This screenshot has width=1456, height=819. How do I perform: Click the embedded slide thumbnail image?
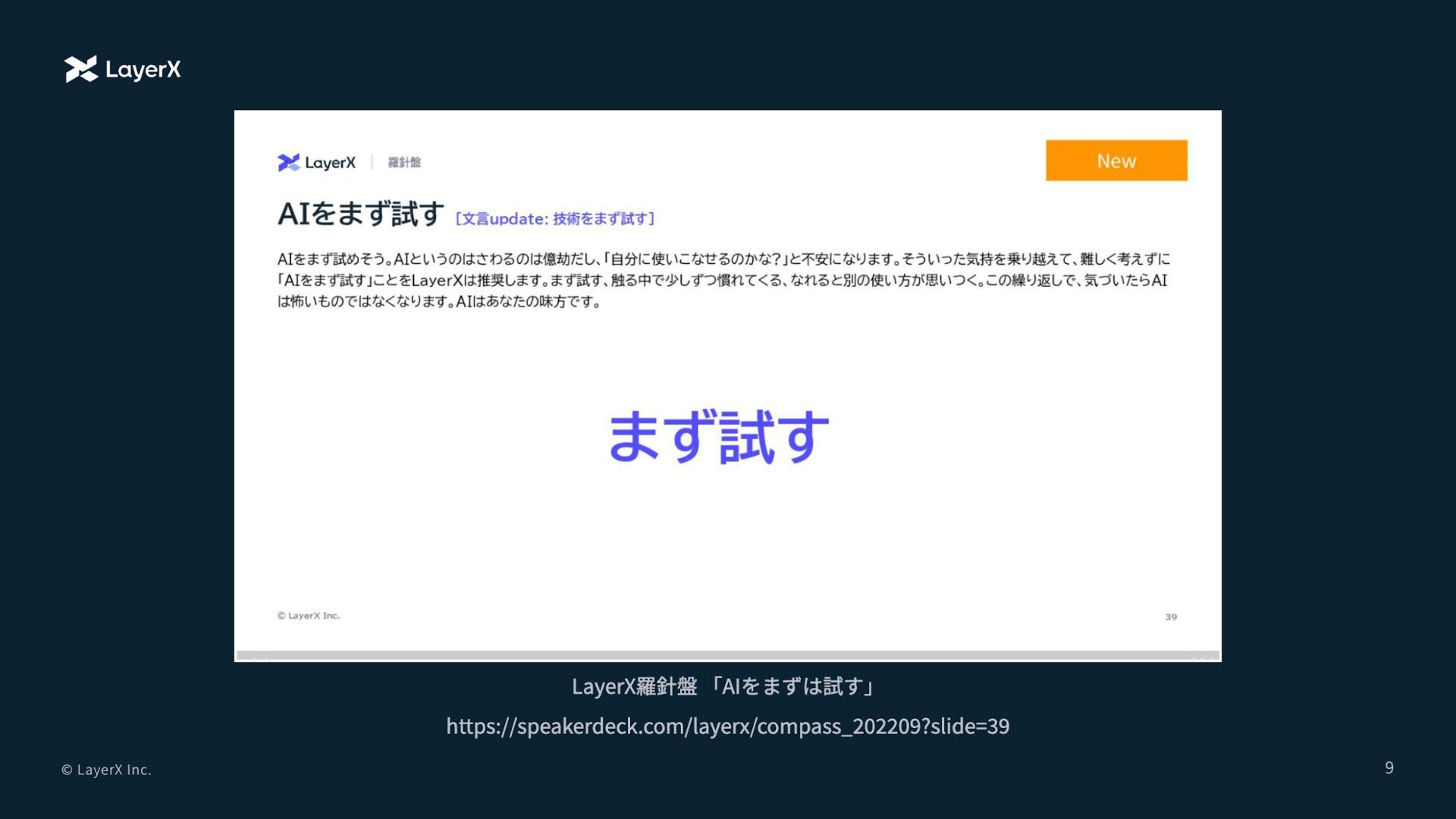[x=727, y=385]
